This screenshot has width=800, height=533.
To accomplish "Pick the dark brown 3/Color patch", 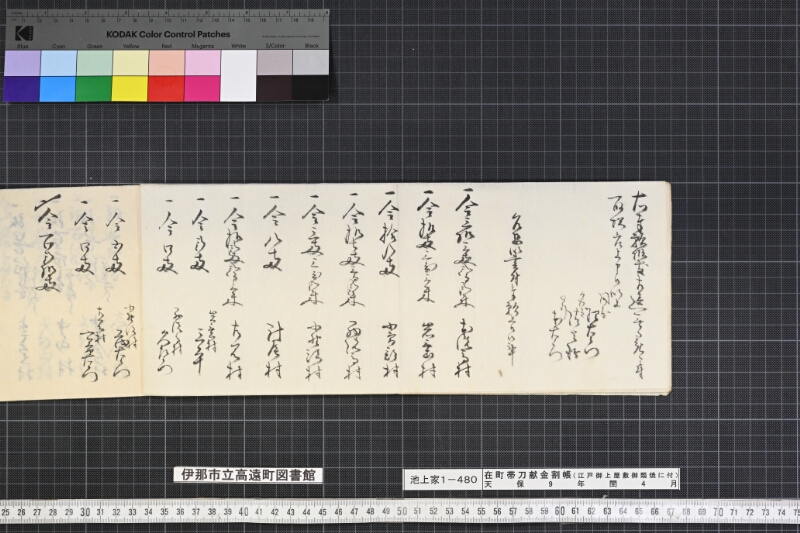I will point(274,88).
